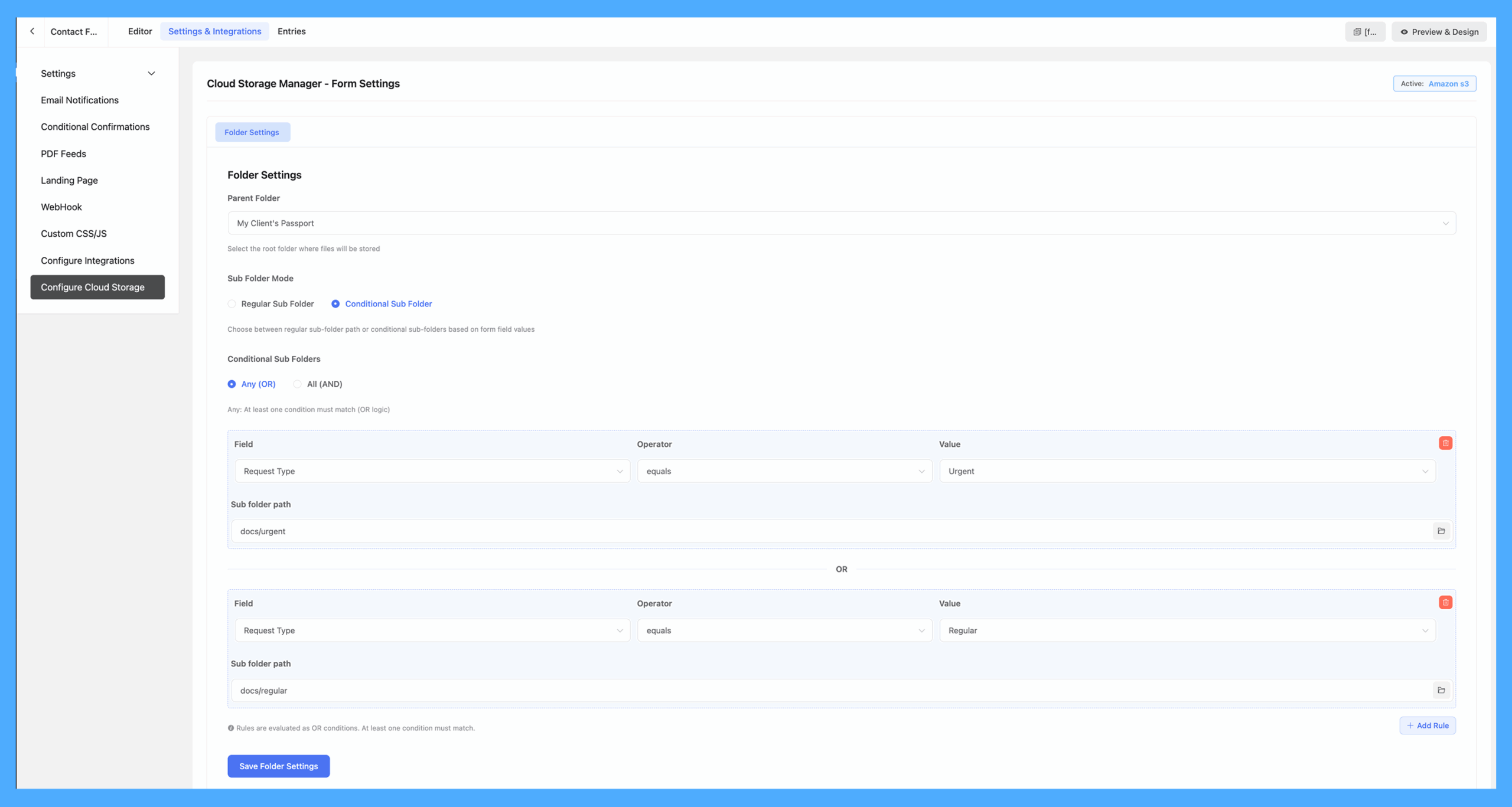Click the Amazon s3 active link

[x=1448, y=84]
